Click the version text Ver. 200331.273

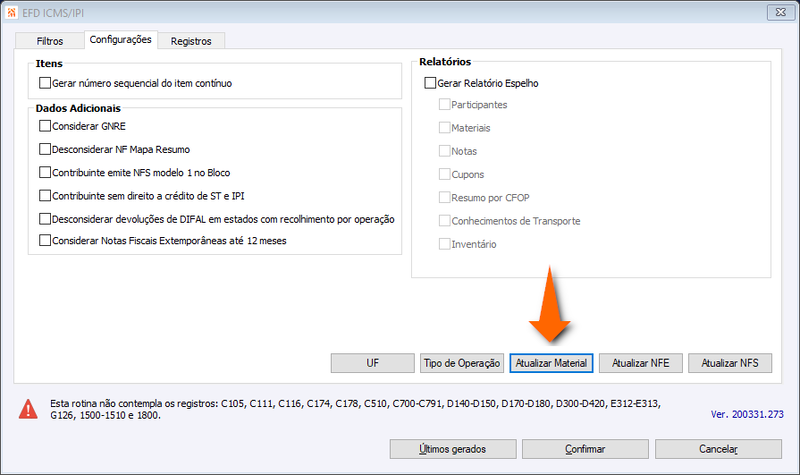tap(747, 414)
